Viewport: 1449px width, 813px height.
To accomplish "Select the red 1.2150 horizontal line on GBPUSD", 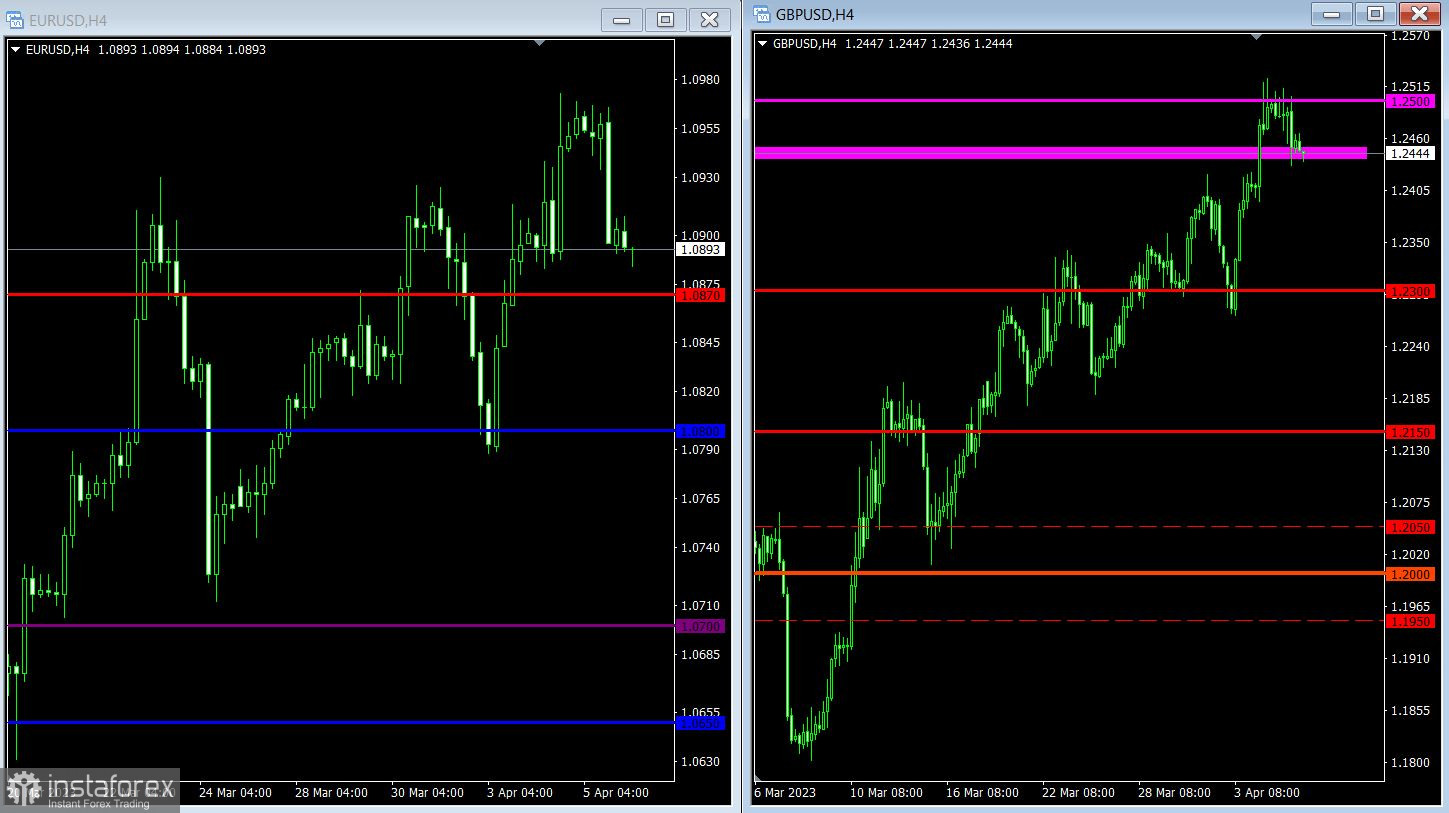I will [1069, 432].
